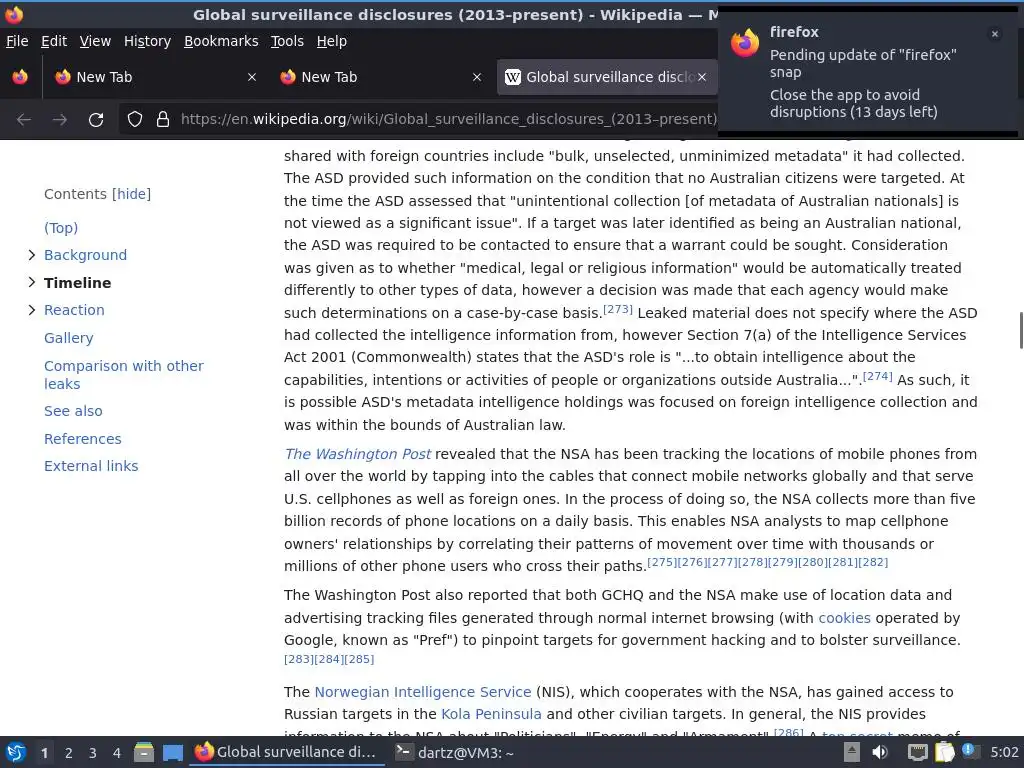Open the file manager taskbar icon
Screen dimensions: 1024x768
(144, 752)
